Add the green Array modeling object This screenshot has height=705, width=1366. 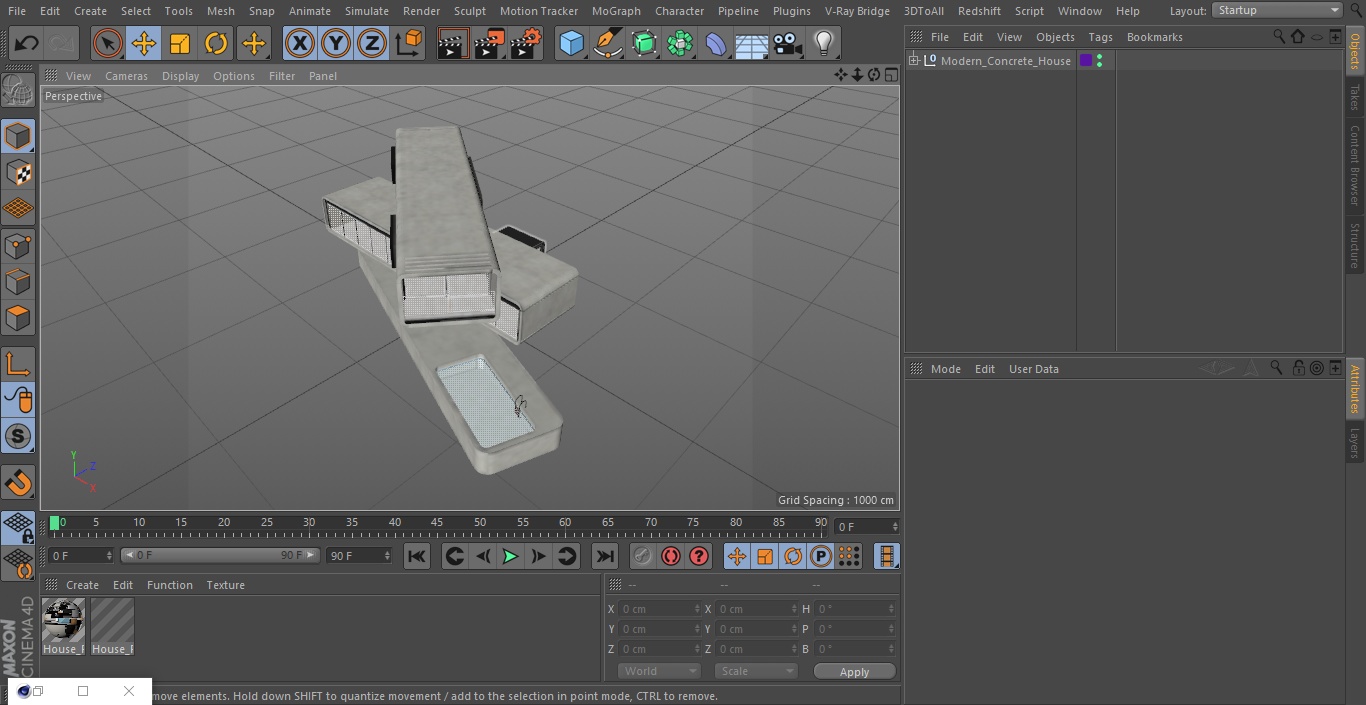(680, 44)
